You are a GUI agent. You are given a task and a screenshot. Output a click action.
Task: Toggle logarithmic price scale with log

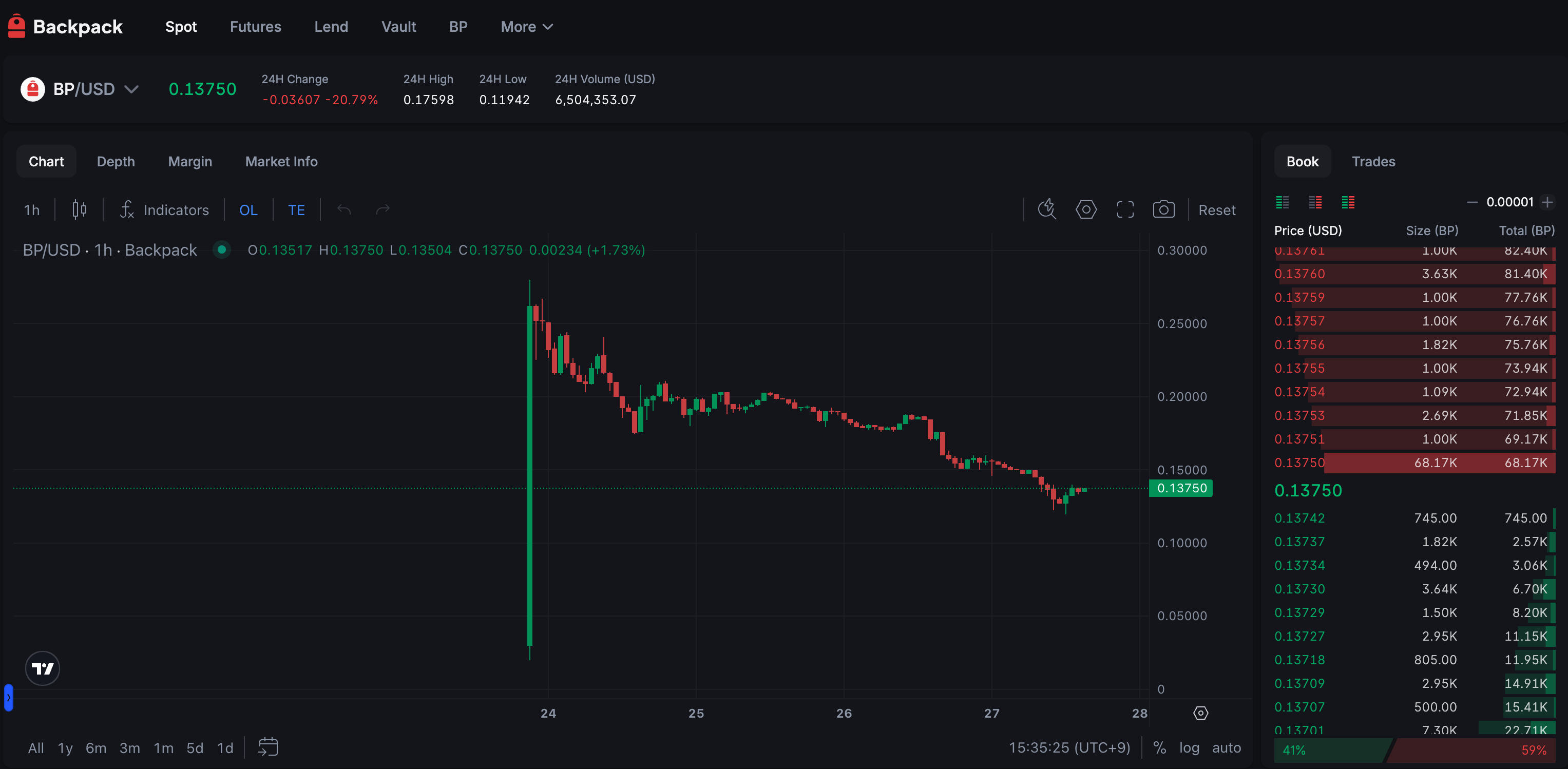(x=1189, y=748)
